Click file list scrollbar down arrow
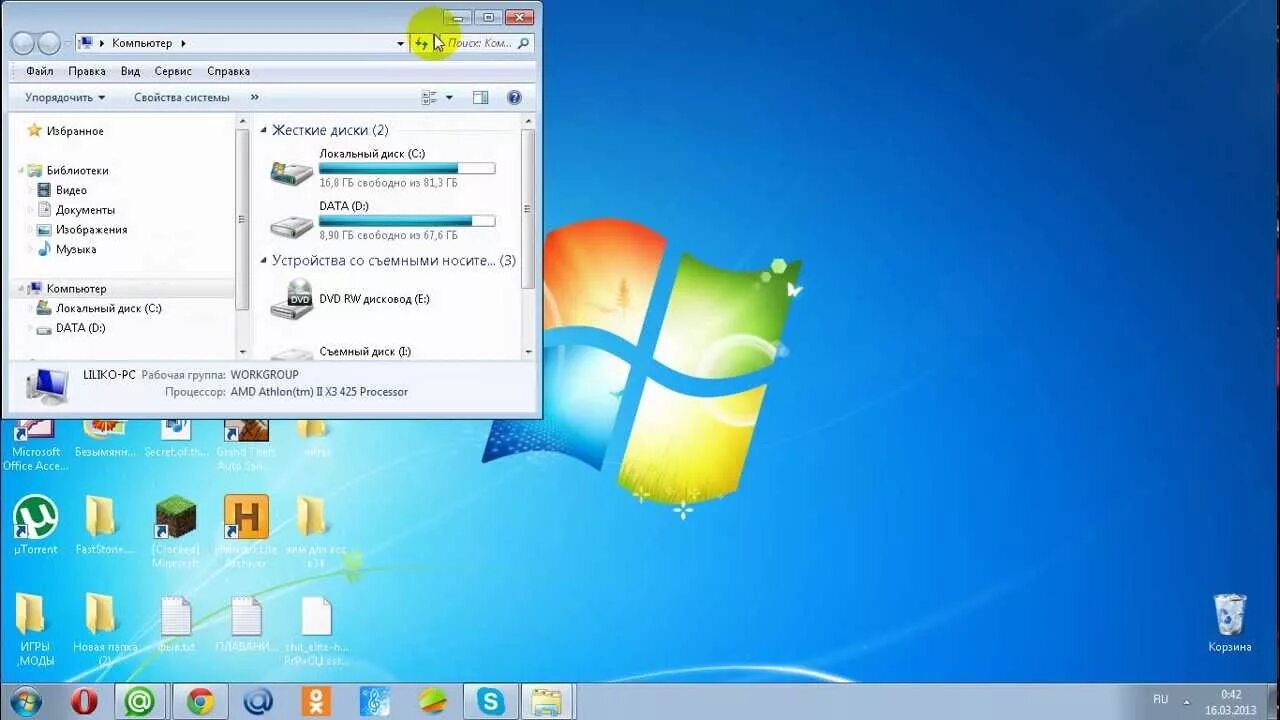The image size is (1280, 720). point(528,352)
